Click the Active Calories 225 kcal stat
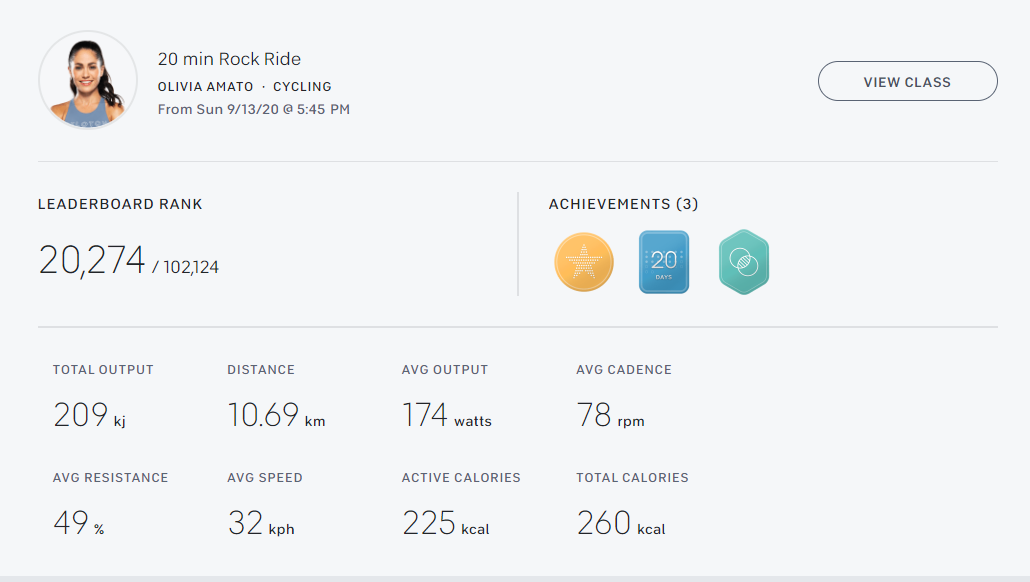 pyautogui.click(x=445, y=523)
